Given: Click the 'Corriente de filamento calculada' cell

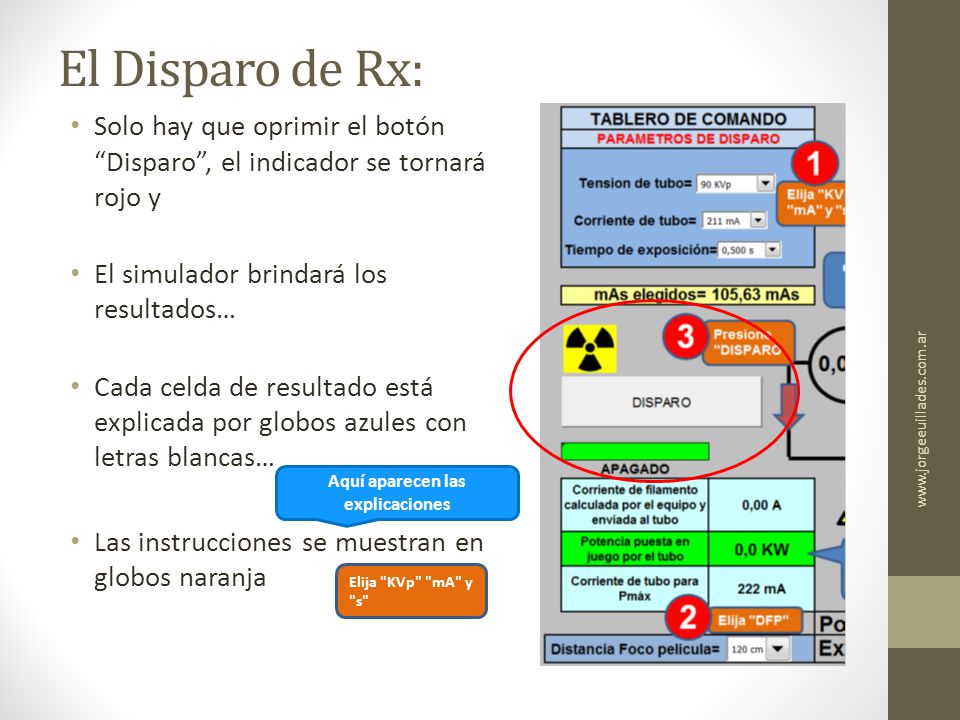Looking at the screenshot, I should (635, 505).
